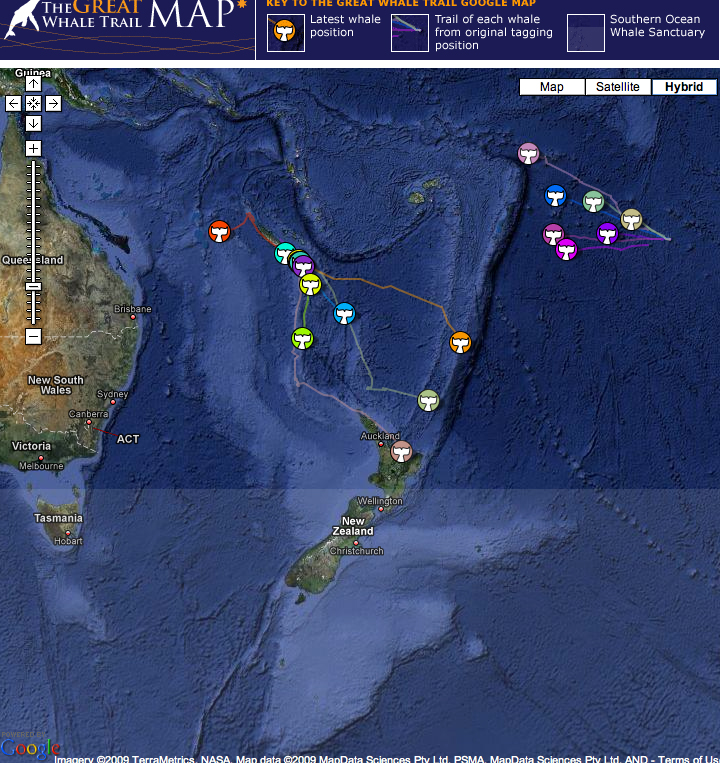Click the Sydney city label
Screen dimensions: 720x763
point(112,394)
